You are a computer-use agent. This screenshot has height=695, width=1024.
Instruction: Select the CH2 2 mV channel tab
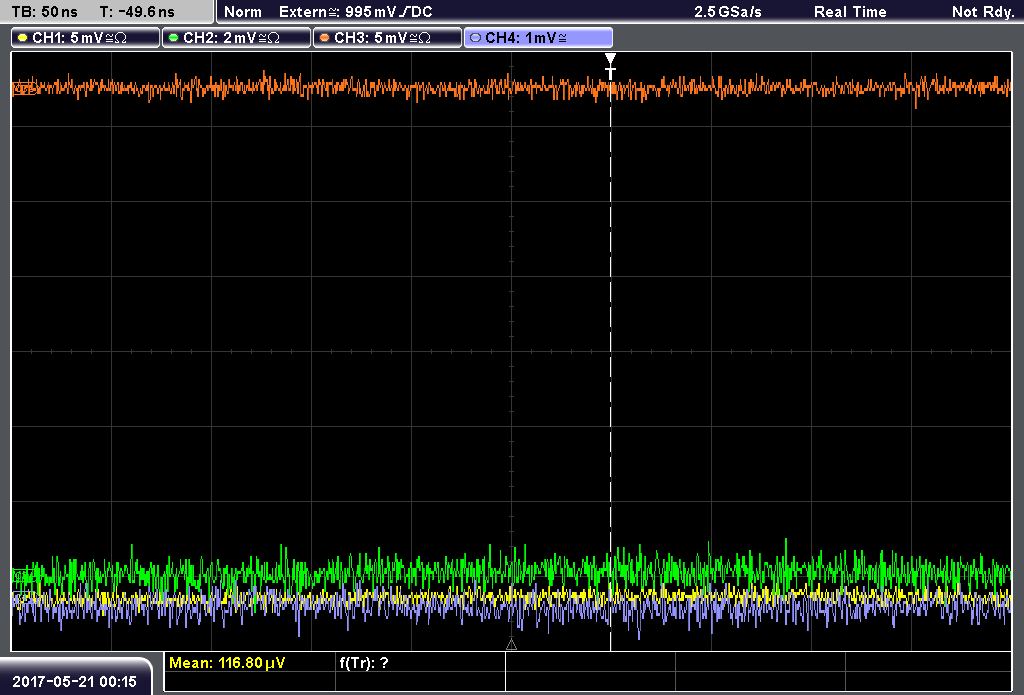pos(236,38)
